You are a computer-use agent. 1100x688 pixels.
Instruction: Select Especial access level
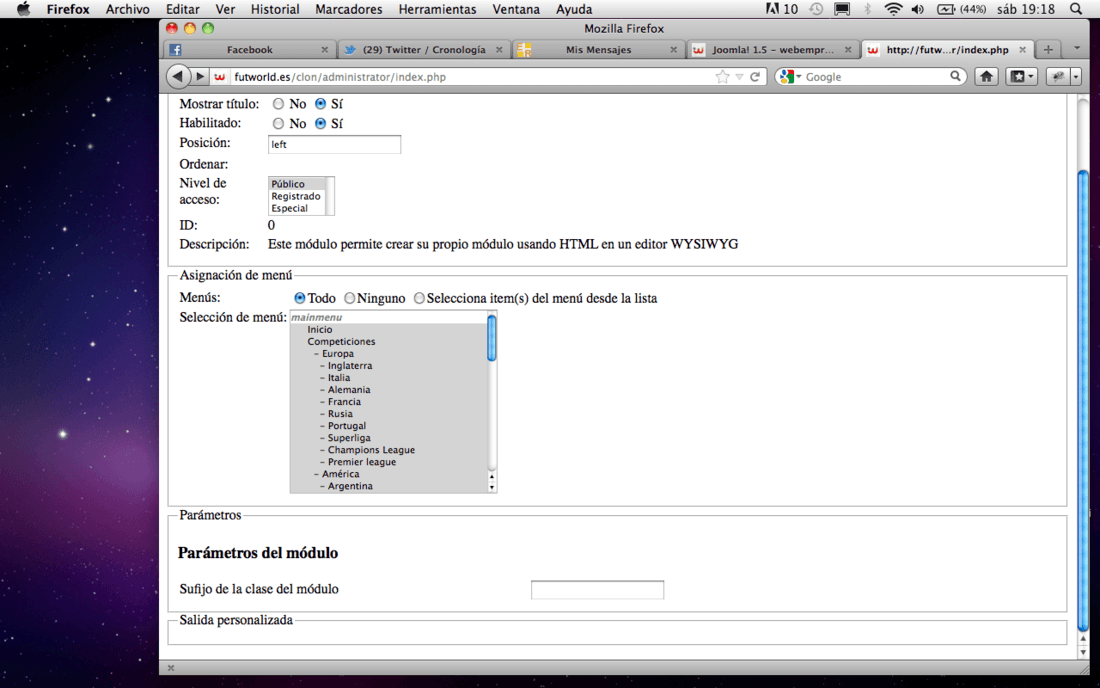point(297,208)
